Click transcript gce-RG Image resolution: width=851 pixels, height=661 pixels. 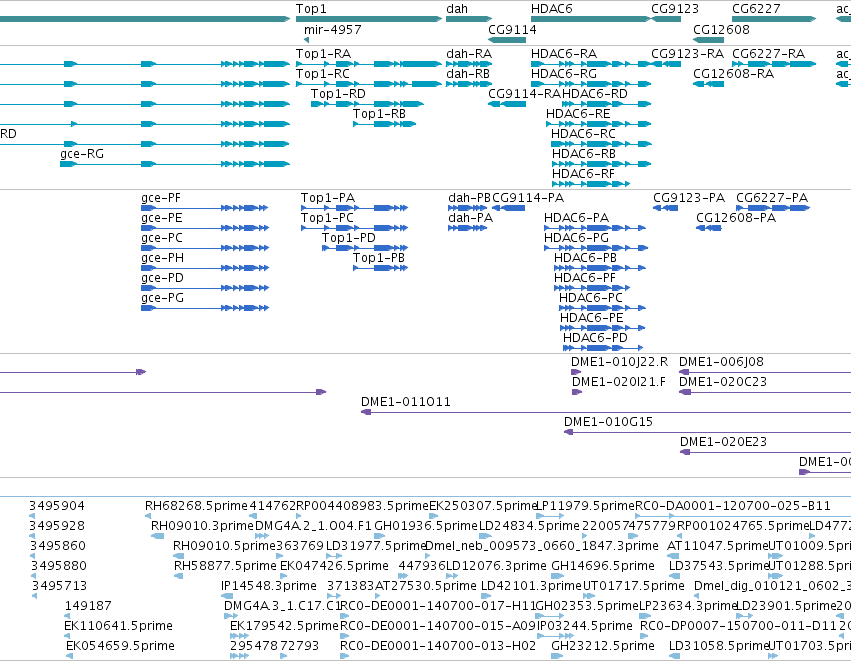pyautogui.click(x=175, y=164)
